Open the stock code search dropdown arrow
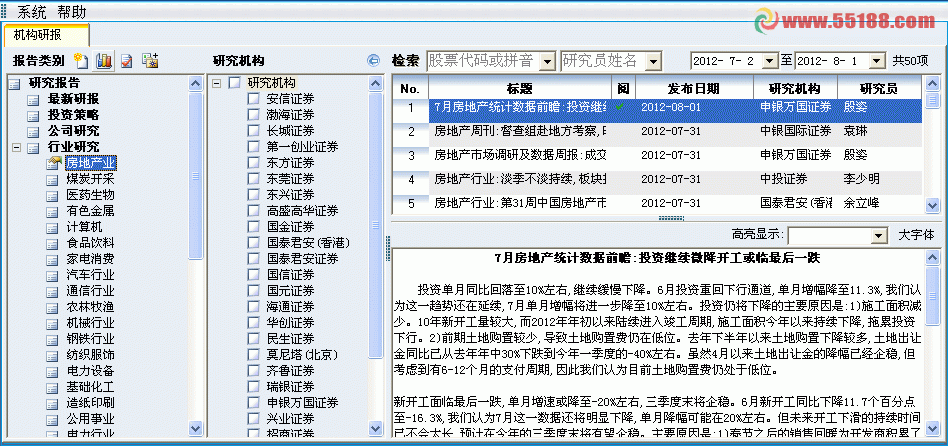This screenshot has width=948, height=446. coord(547,61)
